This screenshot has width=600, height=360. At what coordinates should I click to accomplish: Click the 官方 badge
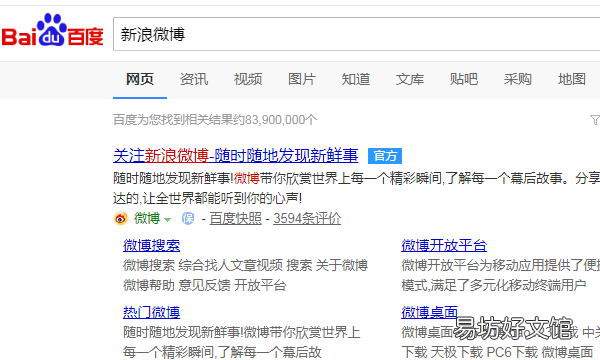pos(385,156)
